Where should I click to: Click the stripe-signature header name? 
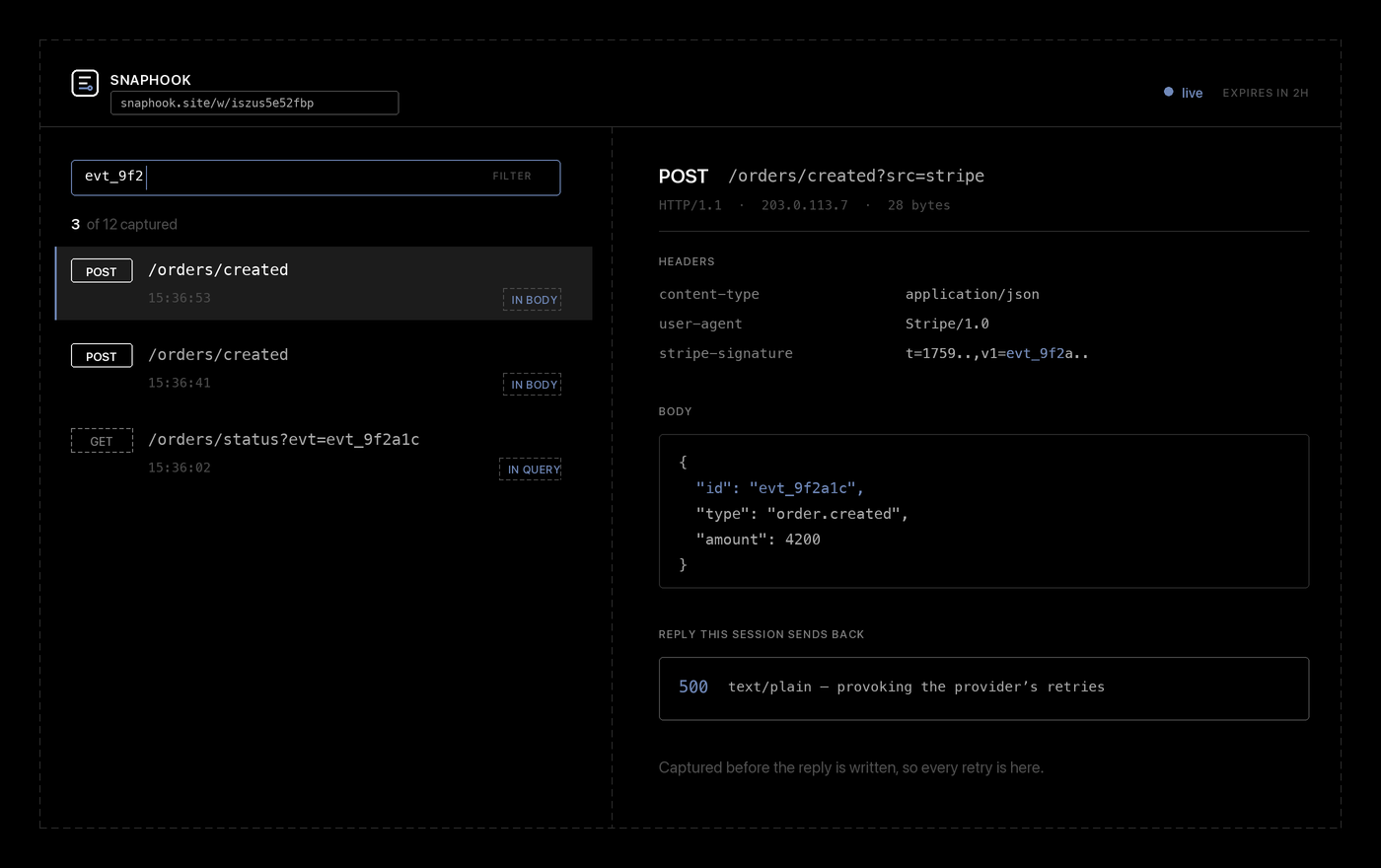coord(726,353)
